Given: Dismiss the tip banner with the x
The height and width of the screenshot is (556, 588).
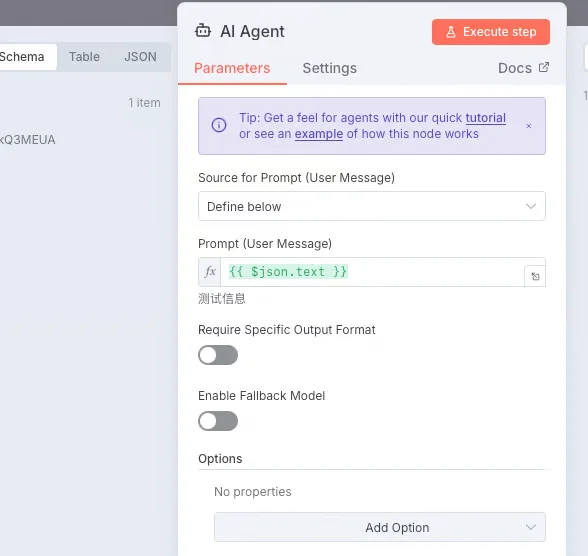Looking at the screenshot, I should coord(529,126).
